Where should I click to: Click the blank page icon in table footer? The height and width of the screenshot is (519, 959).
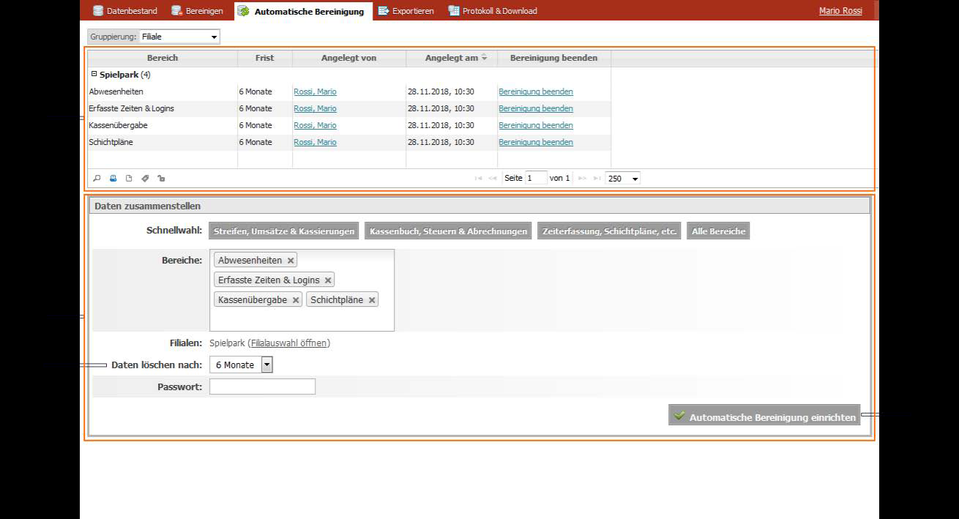point(129,179)
